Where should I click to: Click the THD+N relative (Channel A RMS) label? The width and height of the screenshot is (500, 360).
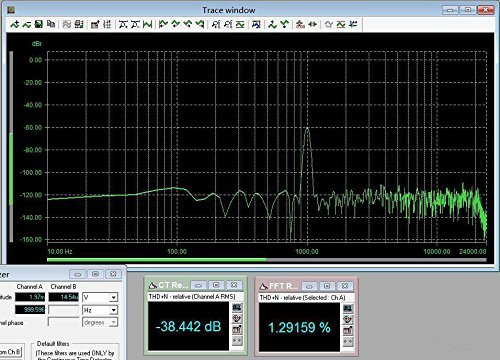tap(192, 296)
